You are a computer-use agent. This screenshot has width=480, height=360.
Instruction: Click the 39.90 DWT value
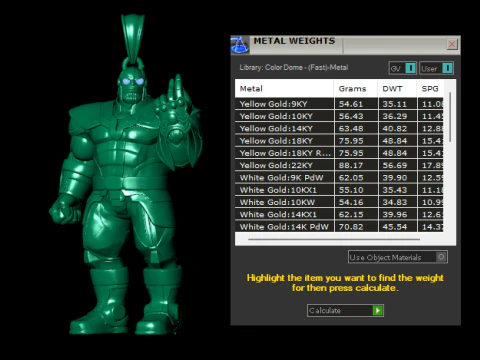coord(394,178)
